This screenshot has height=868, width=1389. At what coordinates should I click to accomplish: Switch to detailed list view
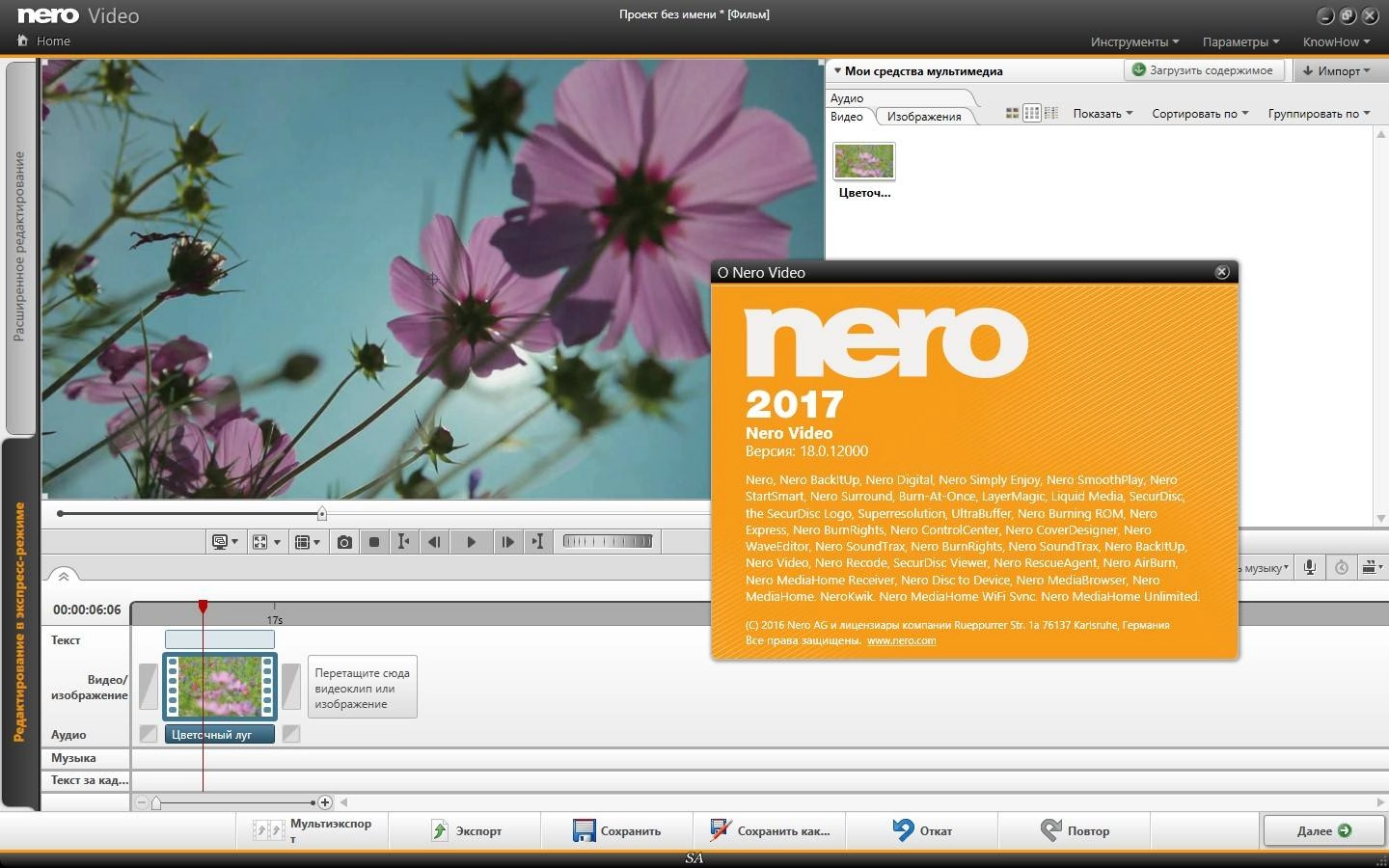pos(1051,114)
